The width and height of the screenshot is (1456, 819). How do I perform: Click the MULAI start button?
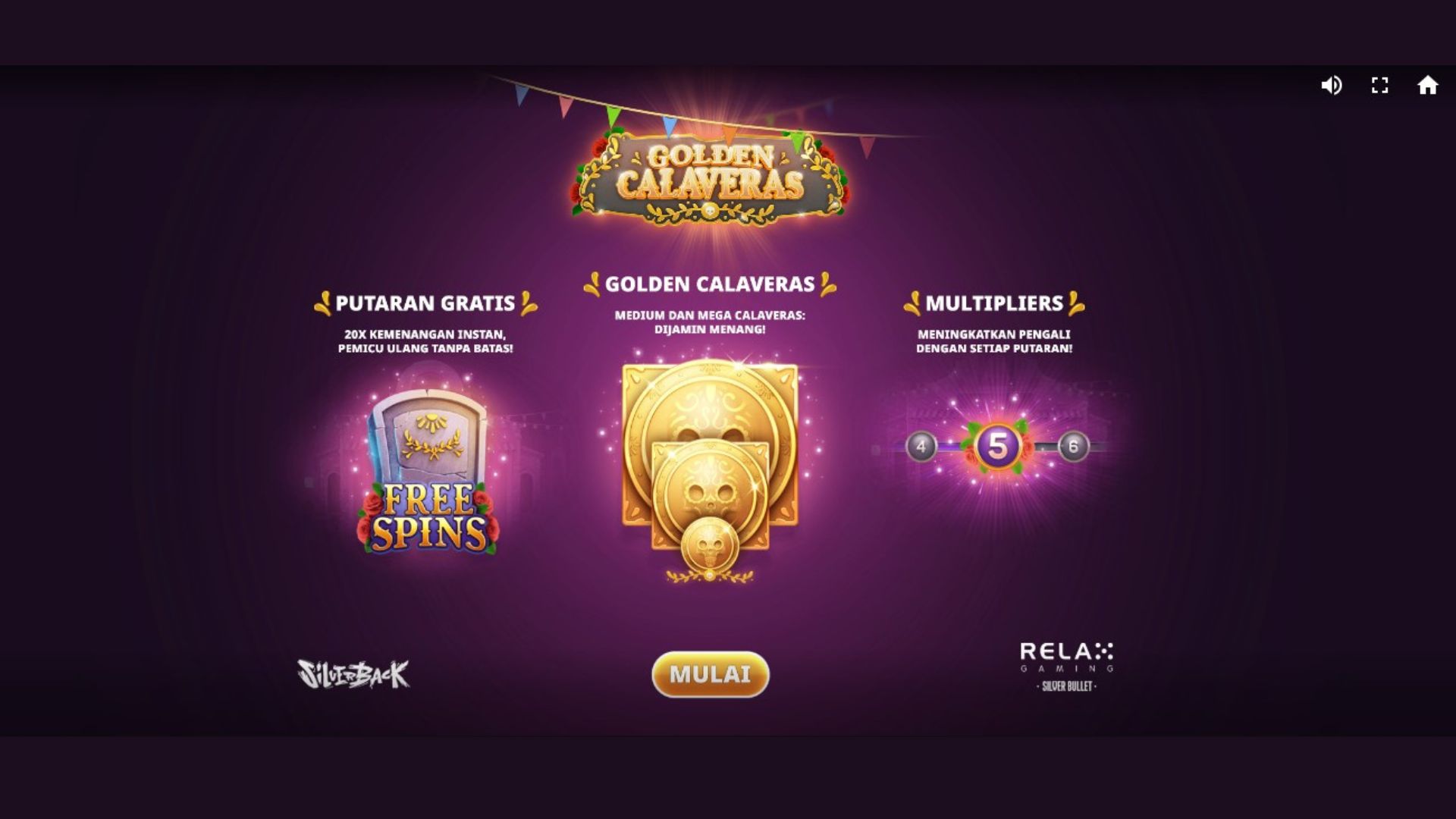point(711,674)
